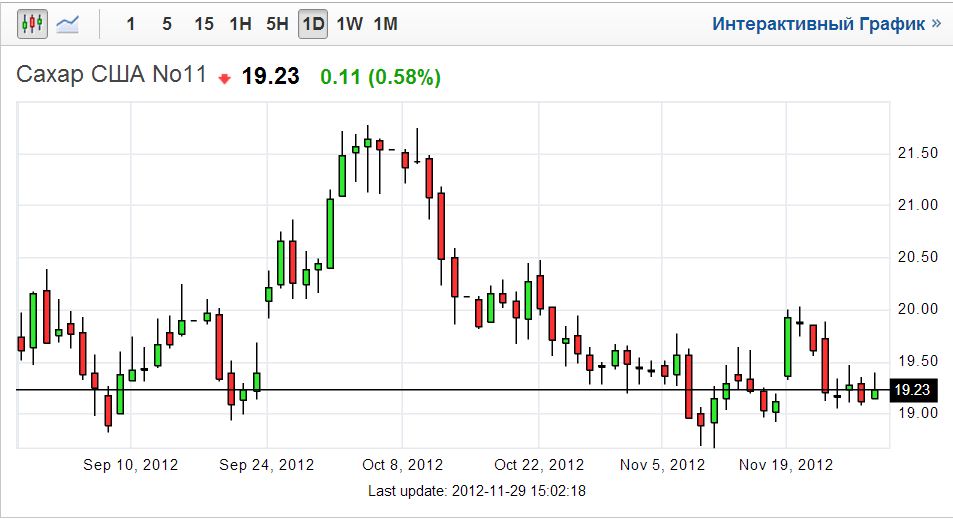953x519 pixels.
Task: Click the 19.23 price value in header
Action: (x=270, y=77)
